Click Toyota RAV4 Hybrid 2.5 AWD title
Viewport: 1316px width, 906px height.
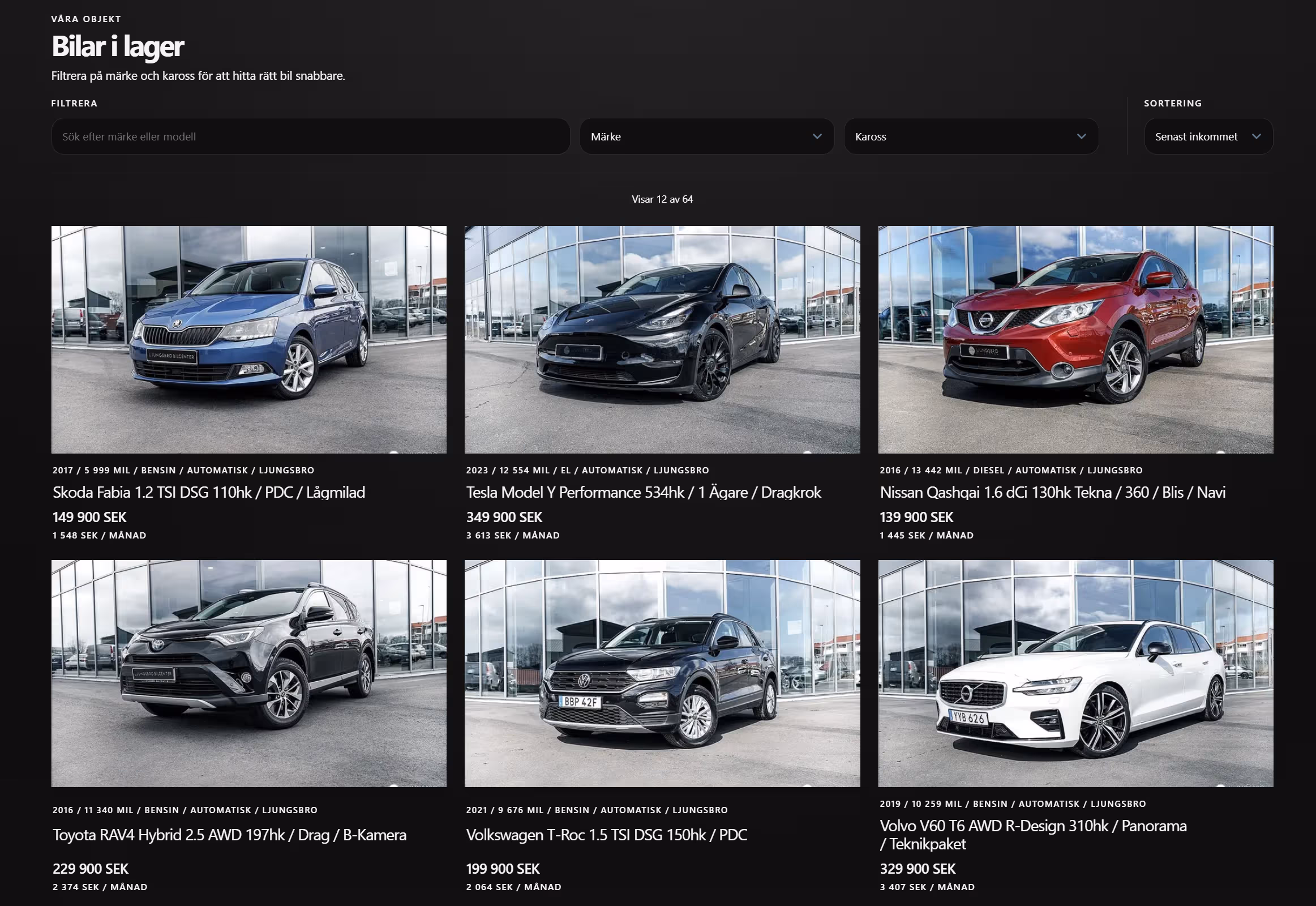point(229,835)
